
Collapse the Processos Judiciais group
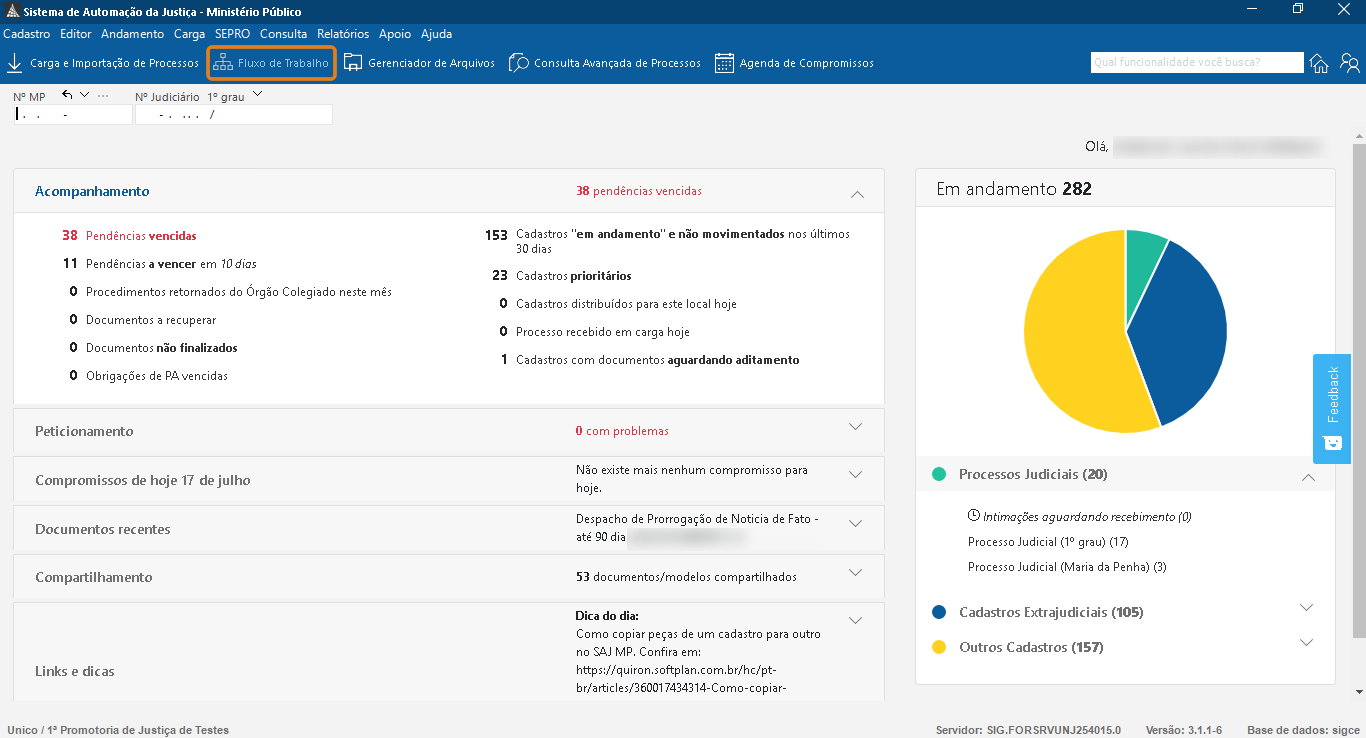(1308, 478)
